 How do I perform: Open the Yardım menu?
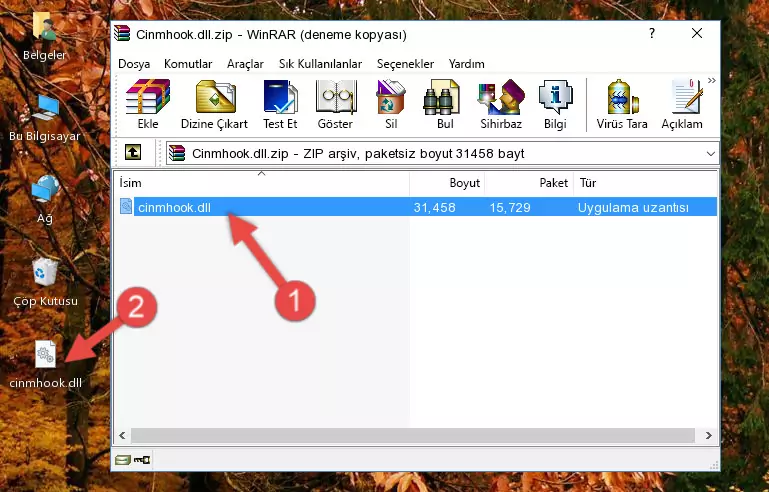(x=466, y=64)
